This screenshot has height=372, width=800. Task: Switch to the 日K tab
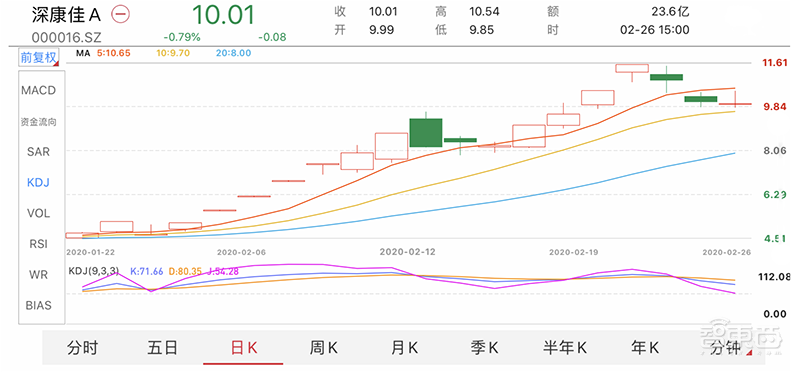pyautogui.click(x=243, y=348)
